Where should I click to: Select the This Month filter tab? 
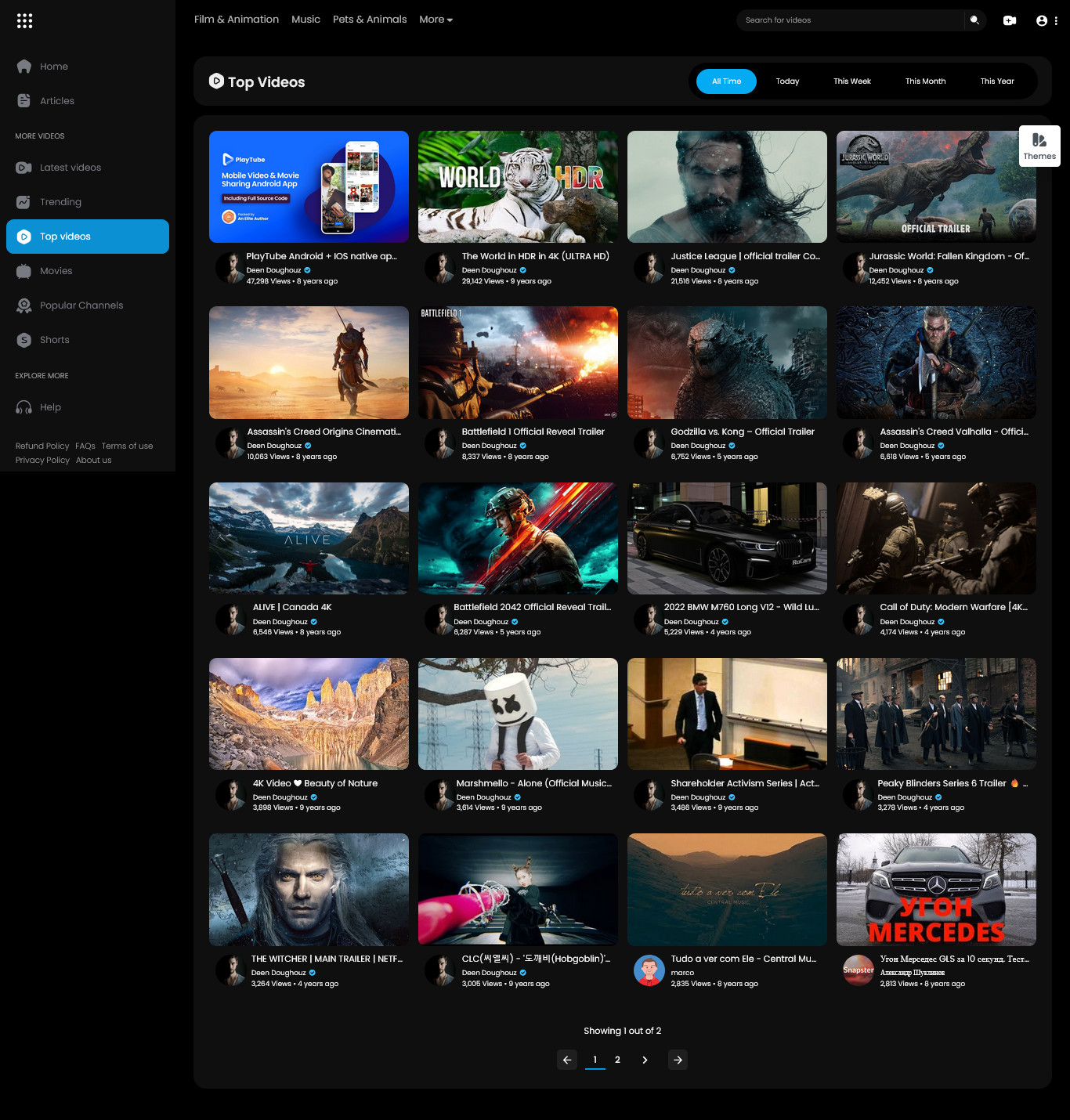coord(925,81)
